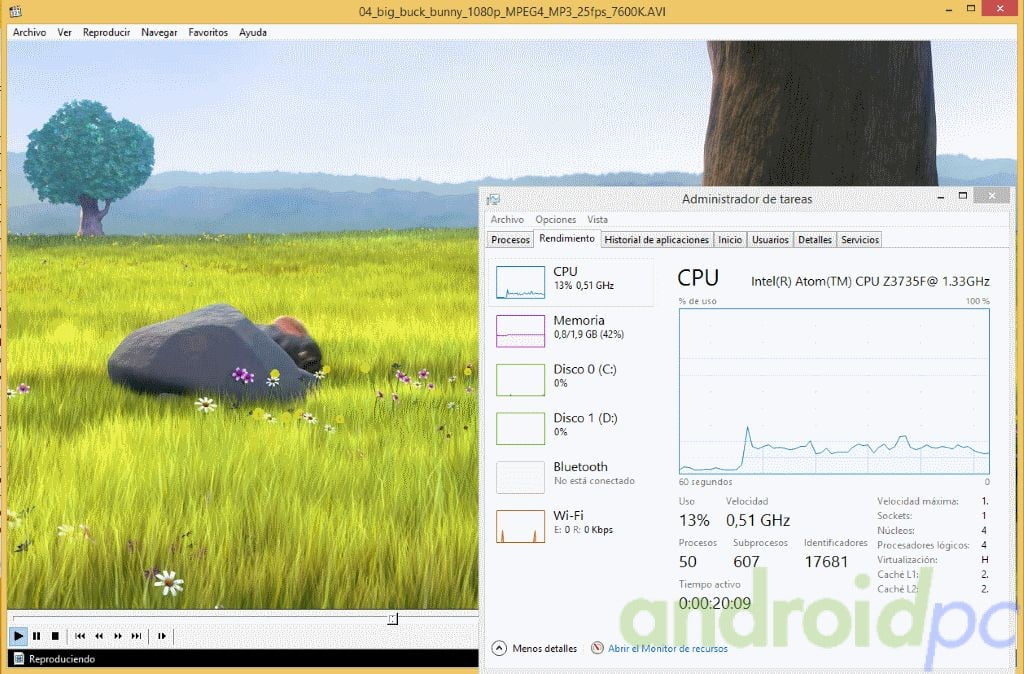1024x674 pixels.
Task: Click media player title bar app icon
Action: coord(15,10)
